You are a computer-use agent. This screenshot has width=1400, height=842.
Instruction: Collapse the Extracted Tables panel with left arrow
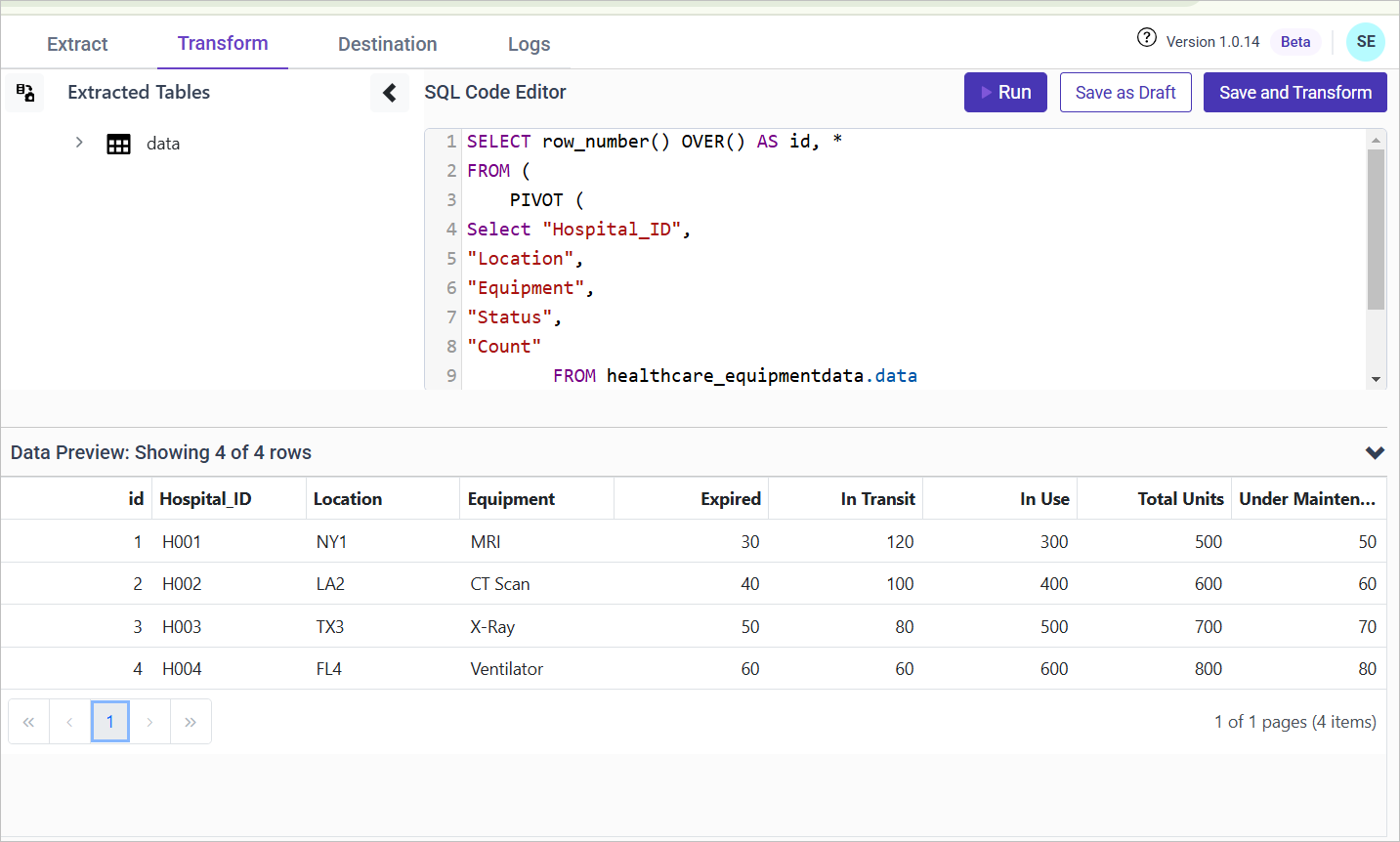(x=389, y=93)
